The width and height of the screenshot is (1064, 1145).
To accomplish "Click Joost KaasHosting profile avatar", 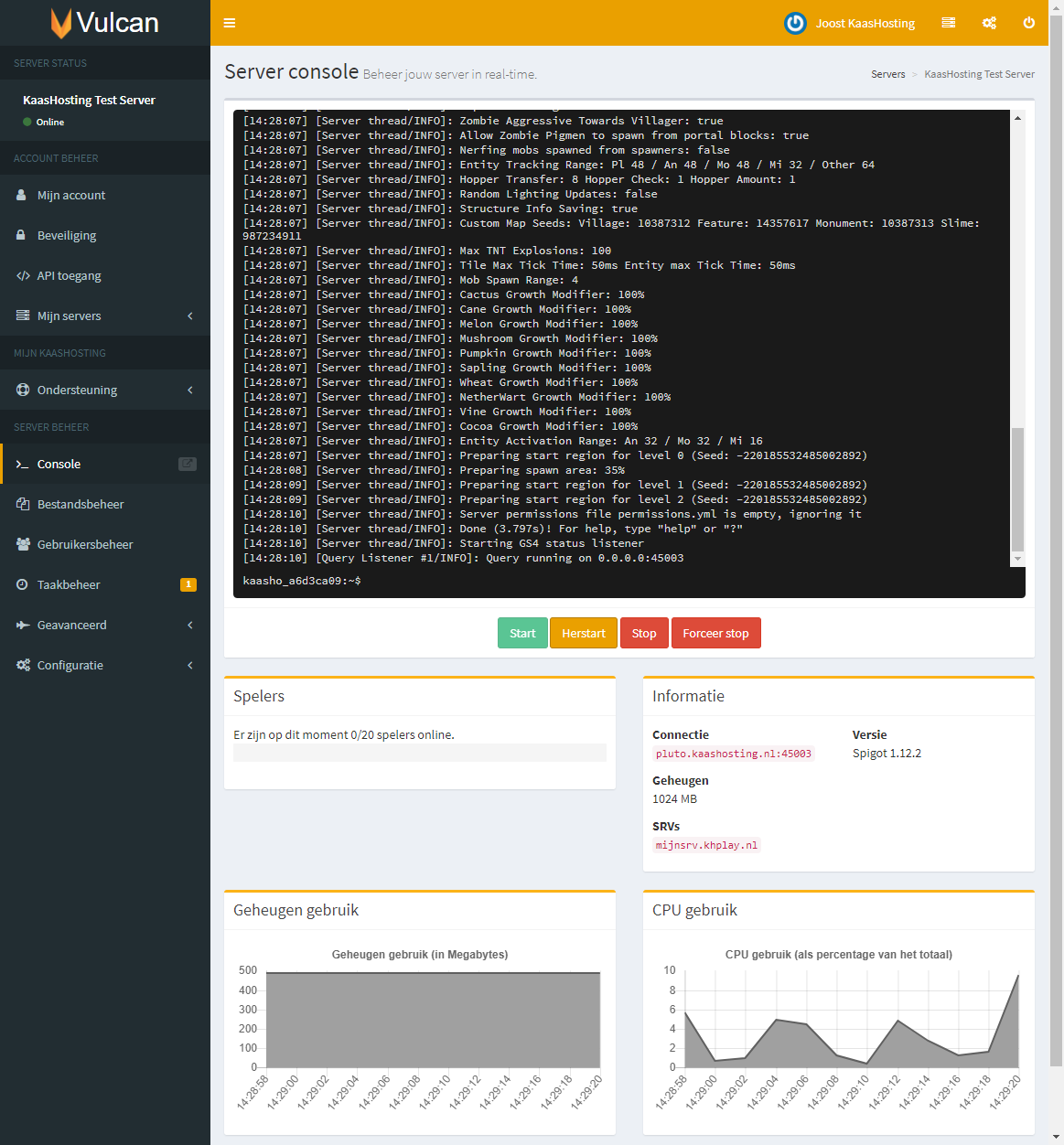I will pos(795,23).
